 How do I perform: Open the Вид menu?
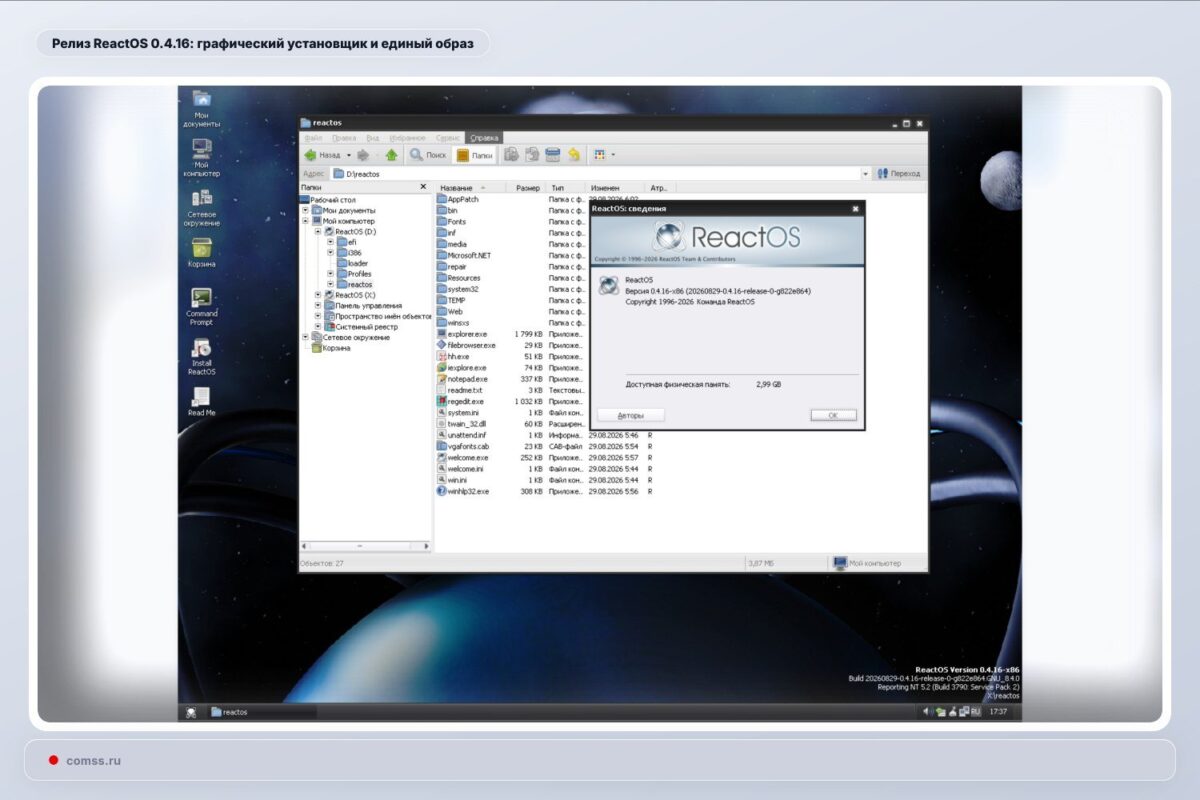pyautogui.click(x=372, y=138)
